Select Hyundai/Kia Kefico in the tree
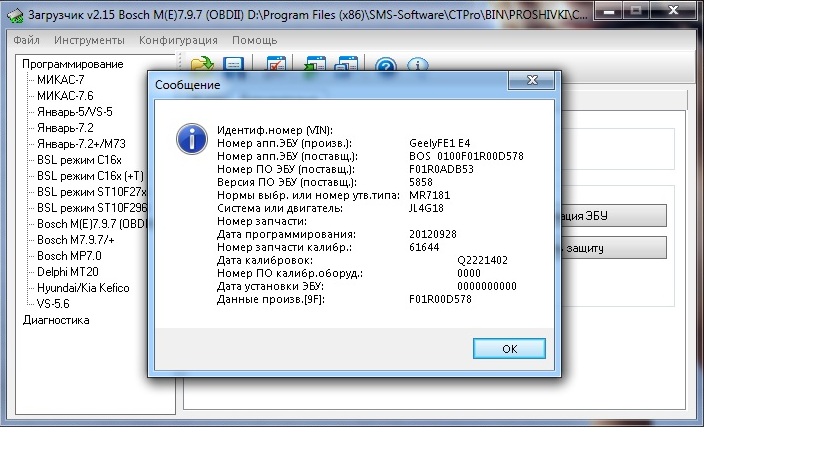This screenshot has height=460, width=819. tap(83, 288)
